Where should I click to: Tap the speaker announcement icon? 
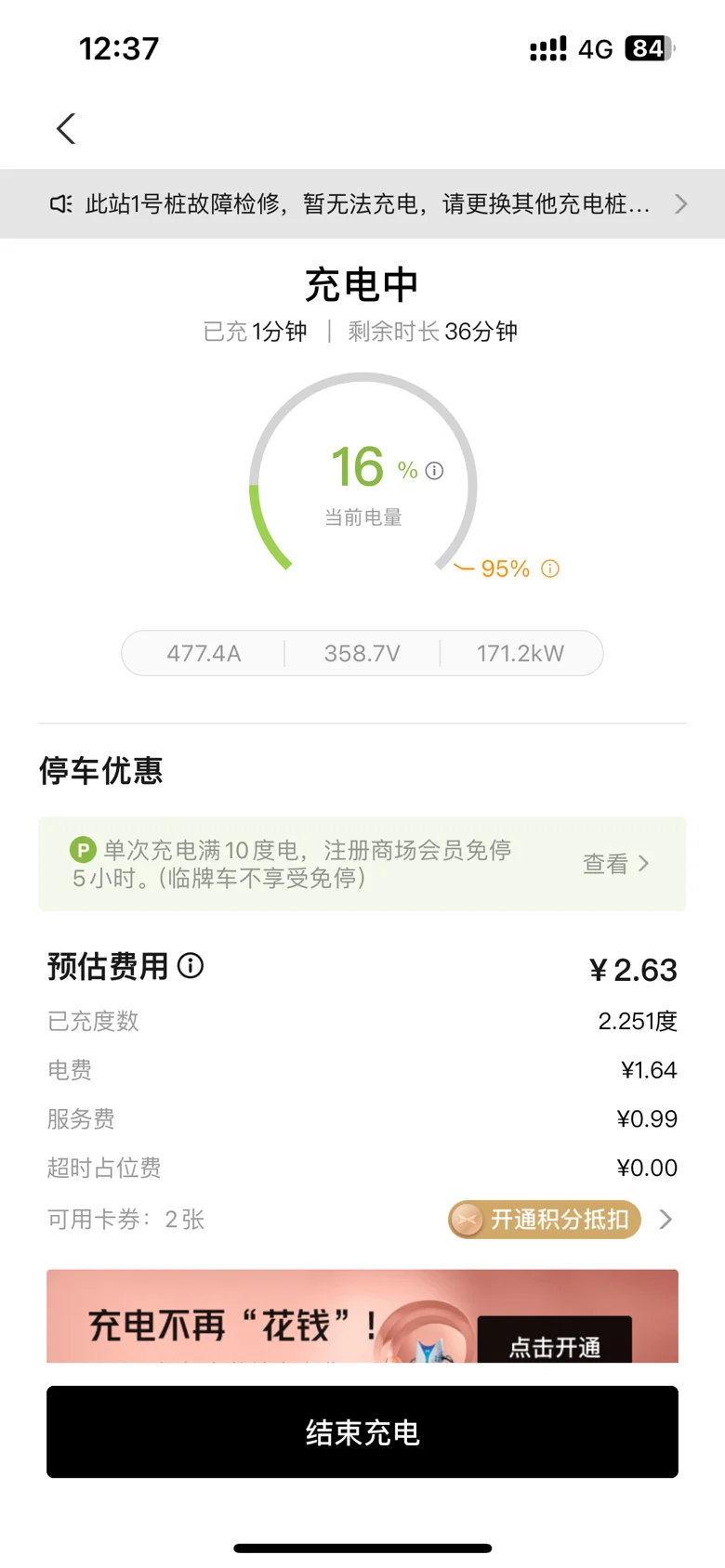pyautogui.click(x=60, y=203)
